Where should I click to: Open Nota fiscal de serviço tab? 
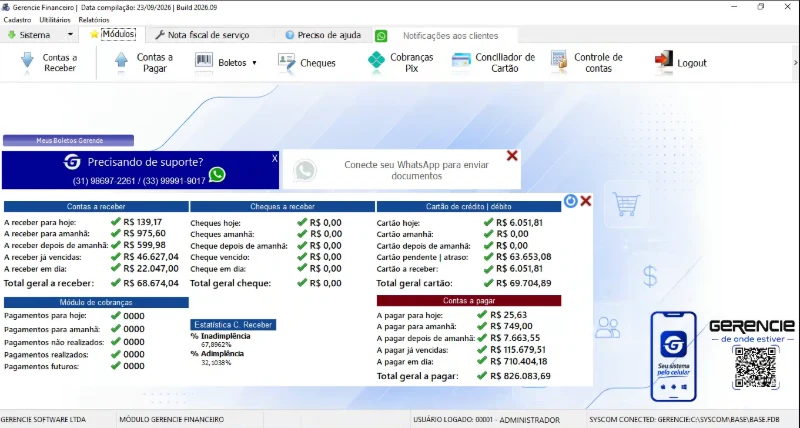point(203,35)
